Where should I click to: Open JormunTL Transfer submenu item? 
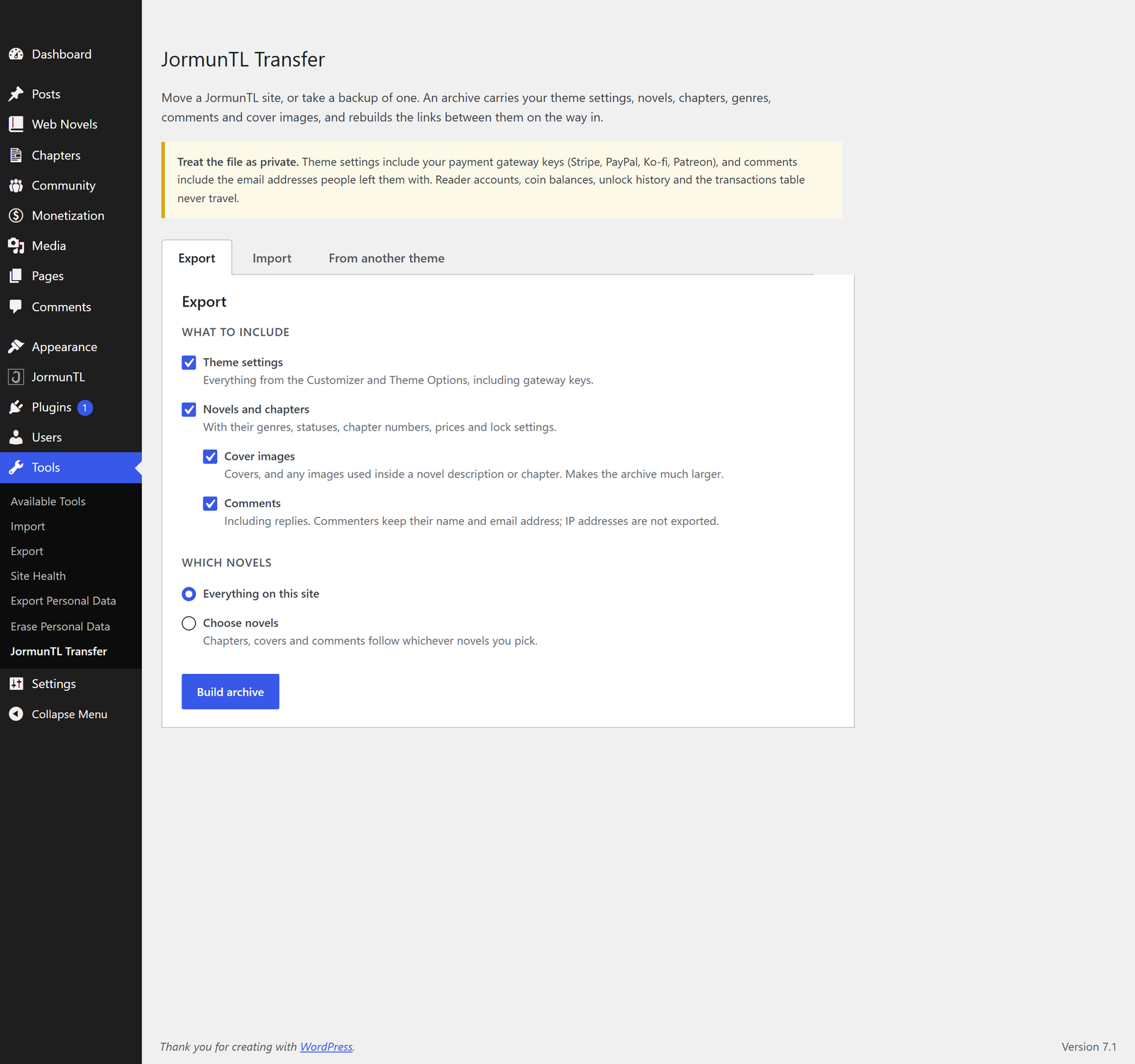[x=59, y=651]
